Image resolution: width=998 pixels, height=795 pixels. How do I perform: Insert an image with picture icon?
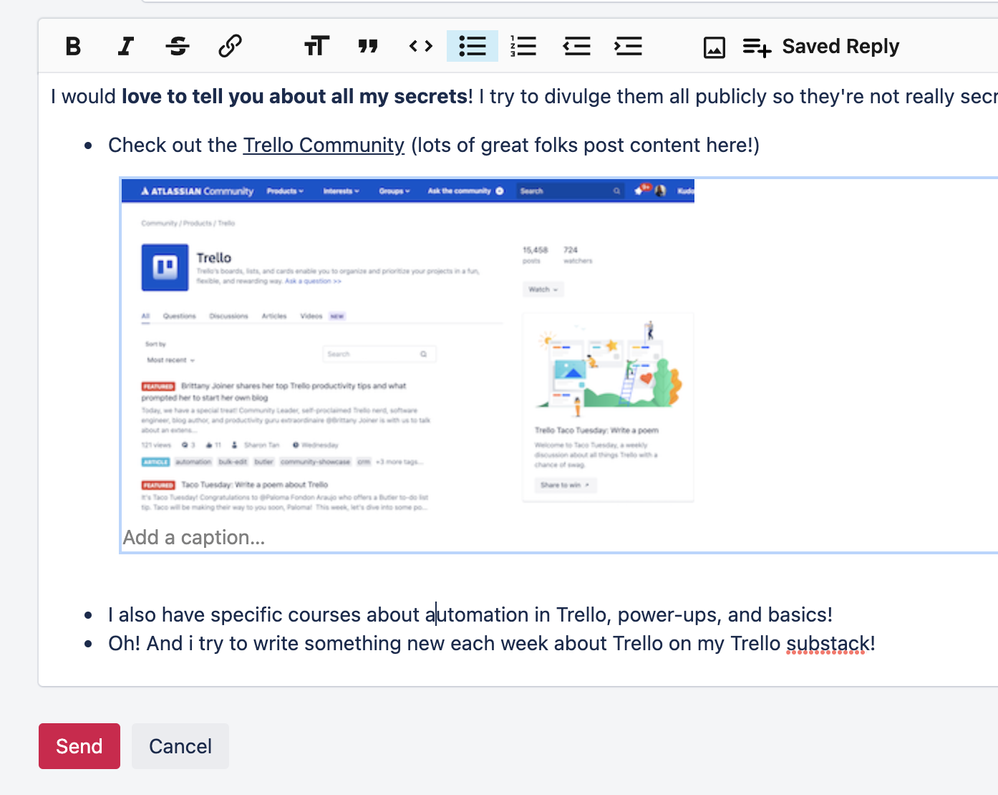[x=714, y=47]
